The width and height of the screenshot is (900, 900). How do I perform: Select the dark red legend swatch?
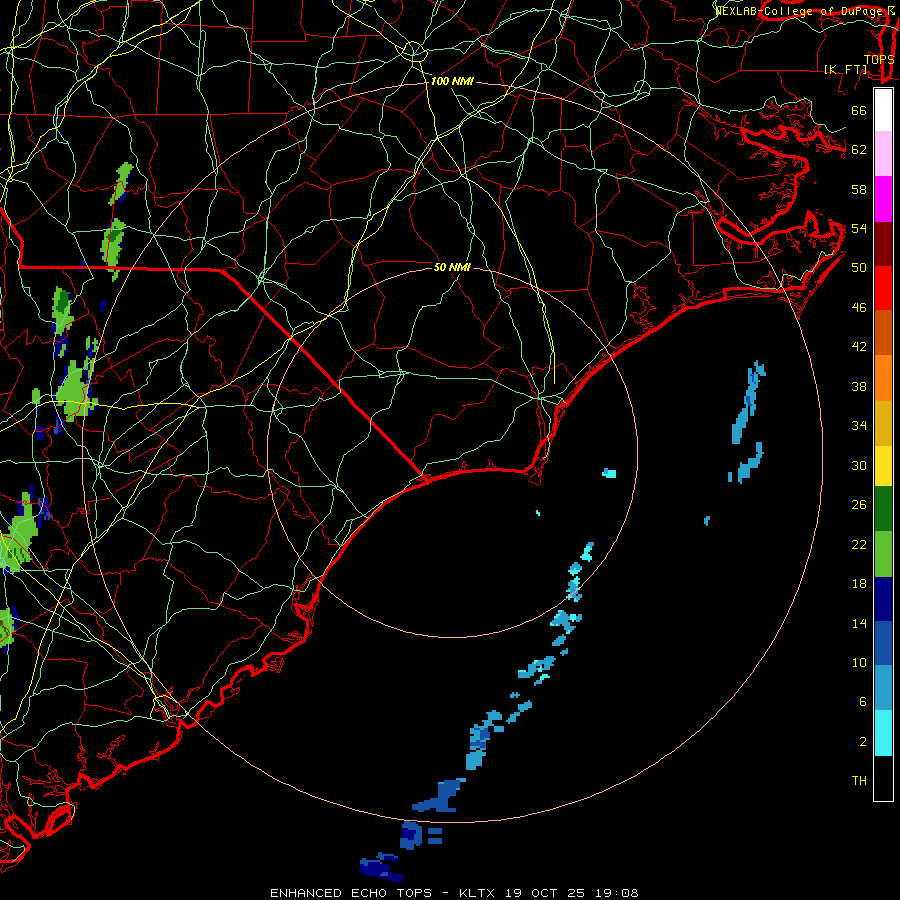tap(883, 243)
